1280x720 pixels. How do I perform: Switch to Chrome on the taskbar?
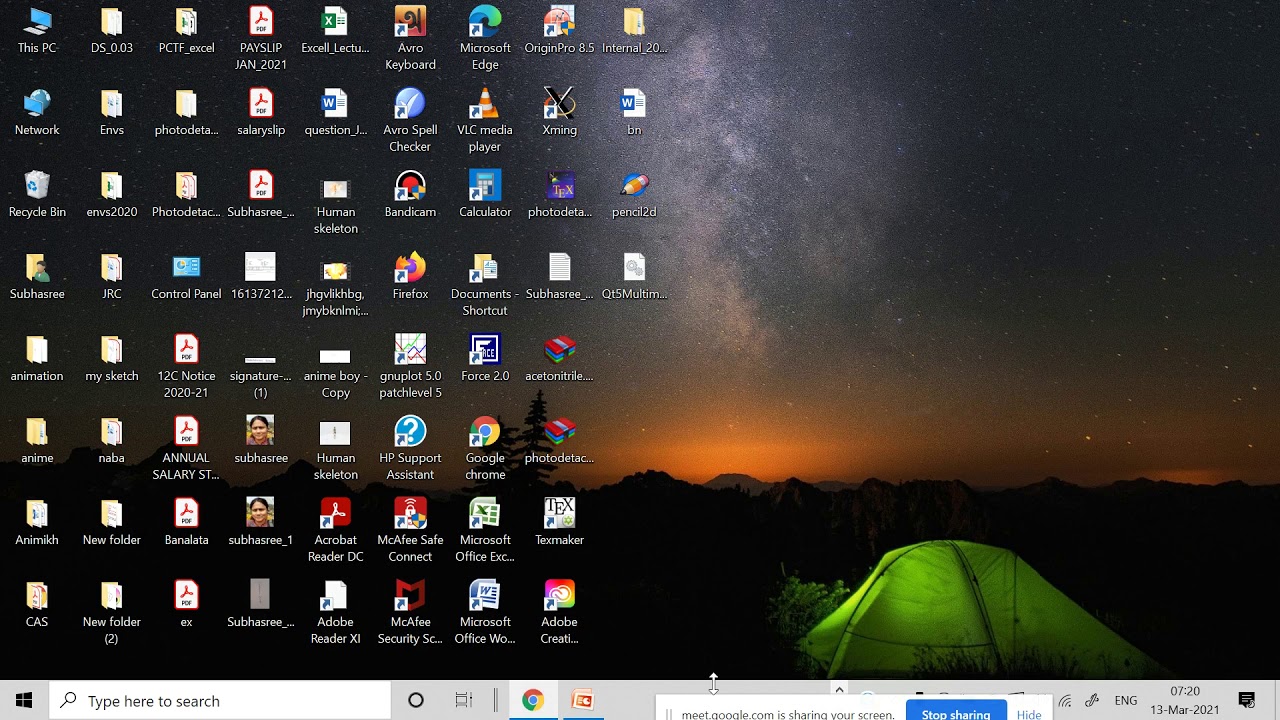(x=532, y=700)
